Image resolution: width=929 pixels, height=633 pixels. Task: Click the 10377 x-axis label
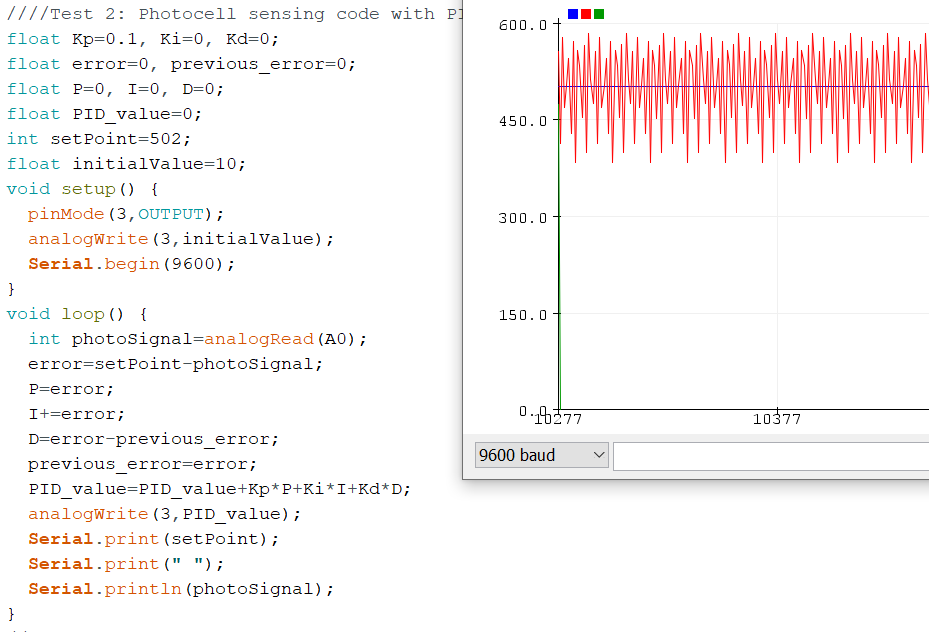(775, 420)
